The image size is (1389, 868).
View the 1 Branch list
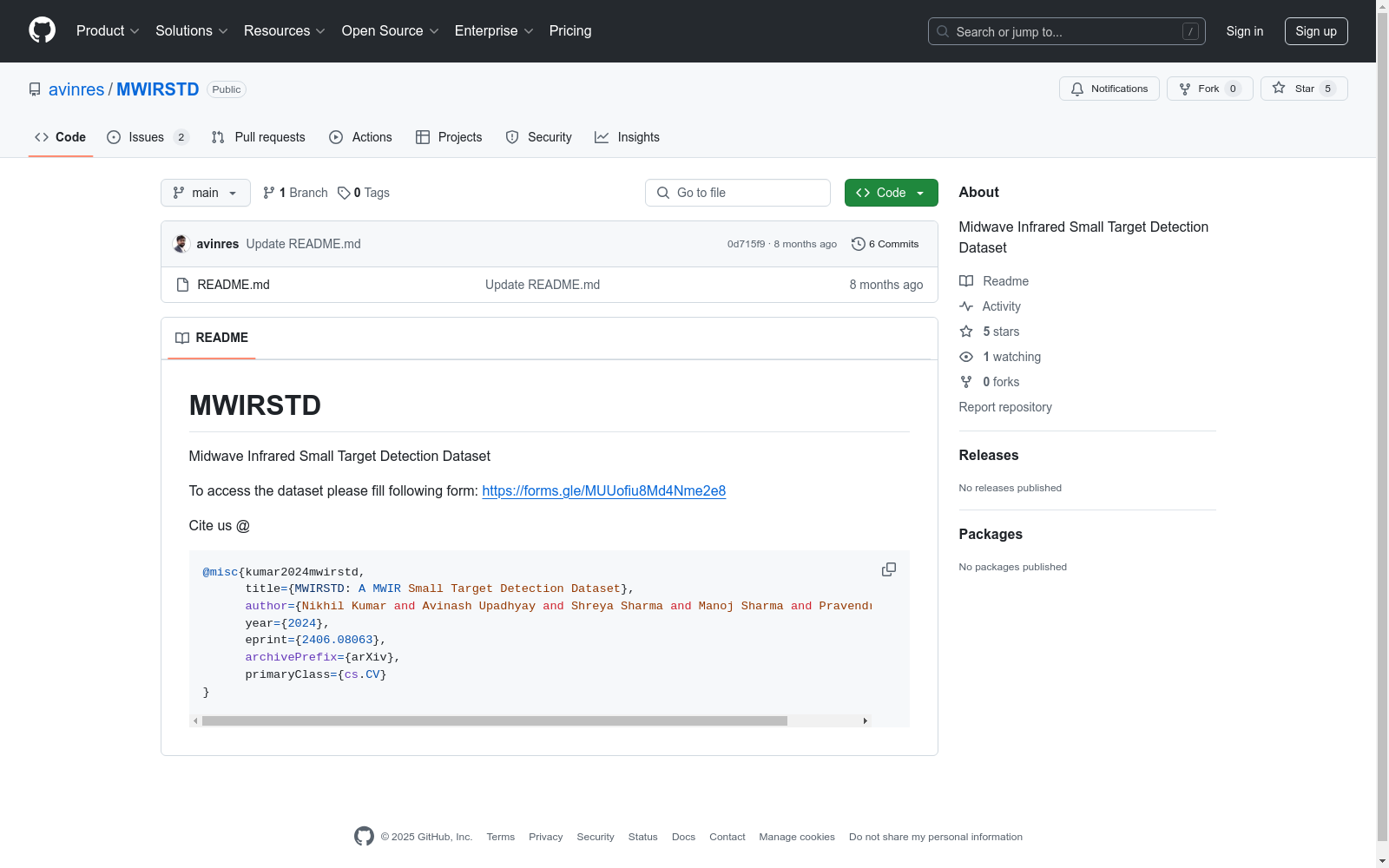point(295,193)
